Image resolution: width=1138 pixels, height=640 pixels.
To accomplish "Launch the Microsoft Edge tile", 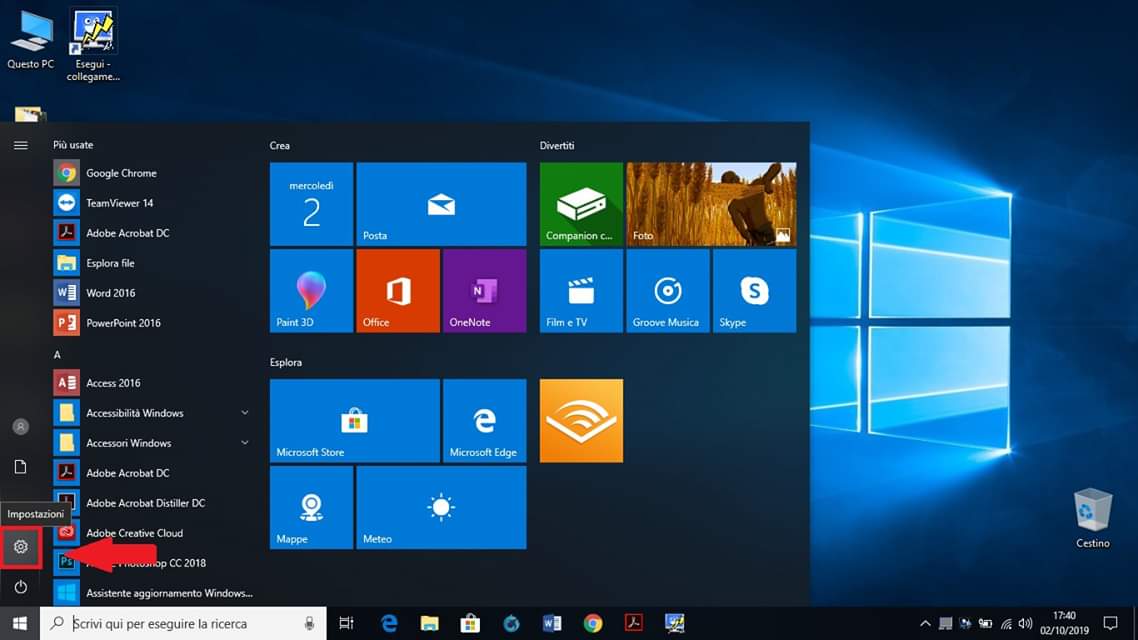I will click(x=485, y=421).
